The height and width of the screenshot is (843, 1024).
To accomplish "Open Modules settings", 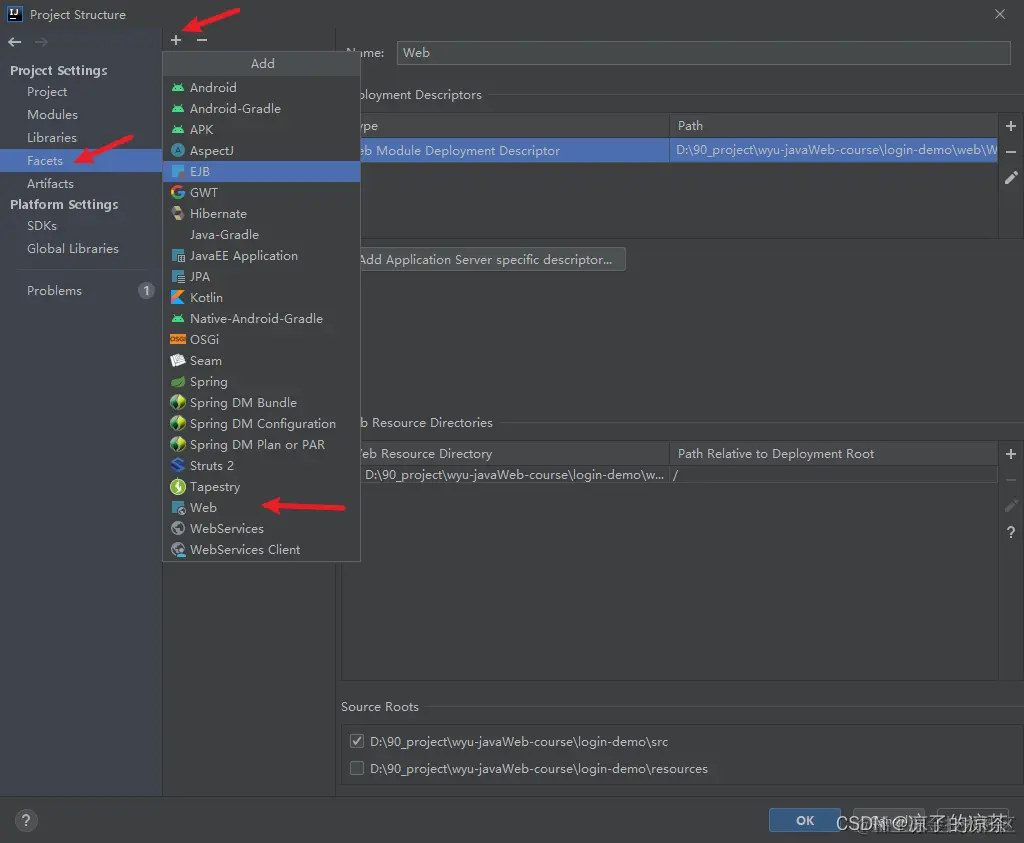I will [52, 114].
